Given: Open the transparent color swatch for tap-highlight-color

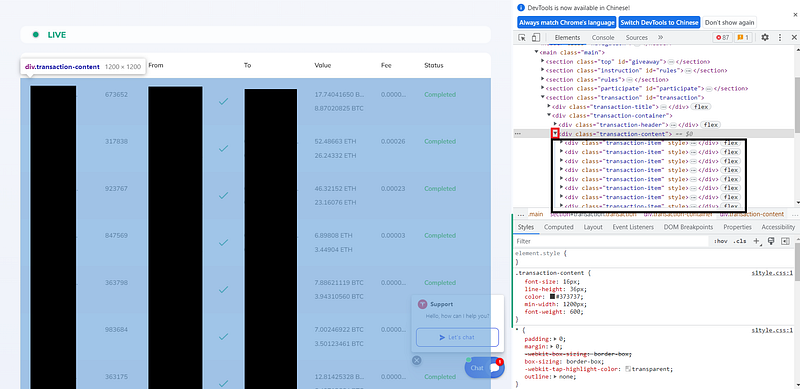Looking at the screenshot, I should [x=629, y=369].
